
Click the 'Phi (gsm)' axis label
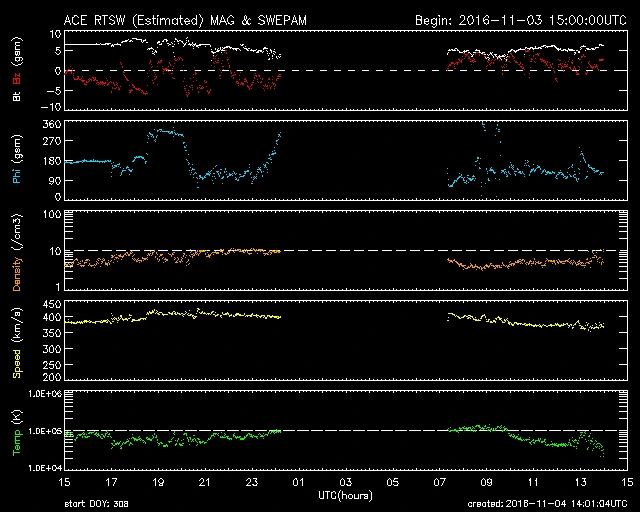coord(17,159)
